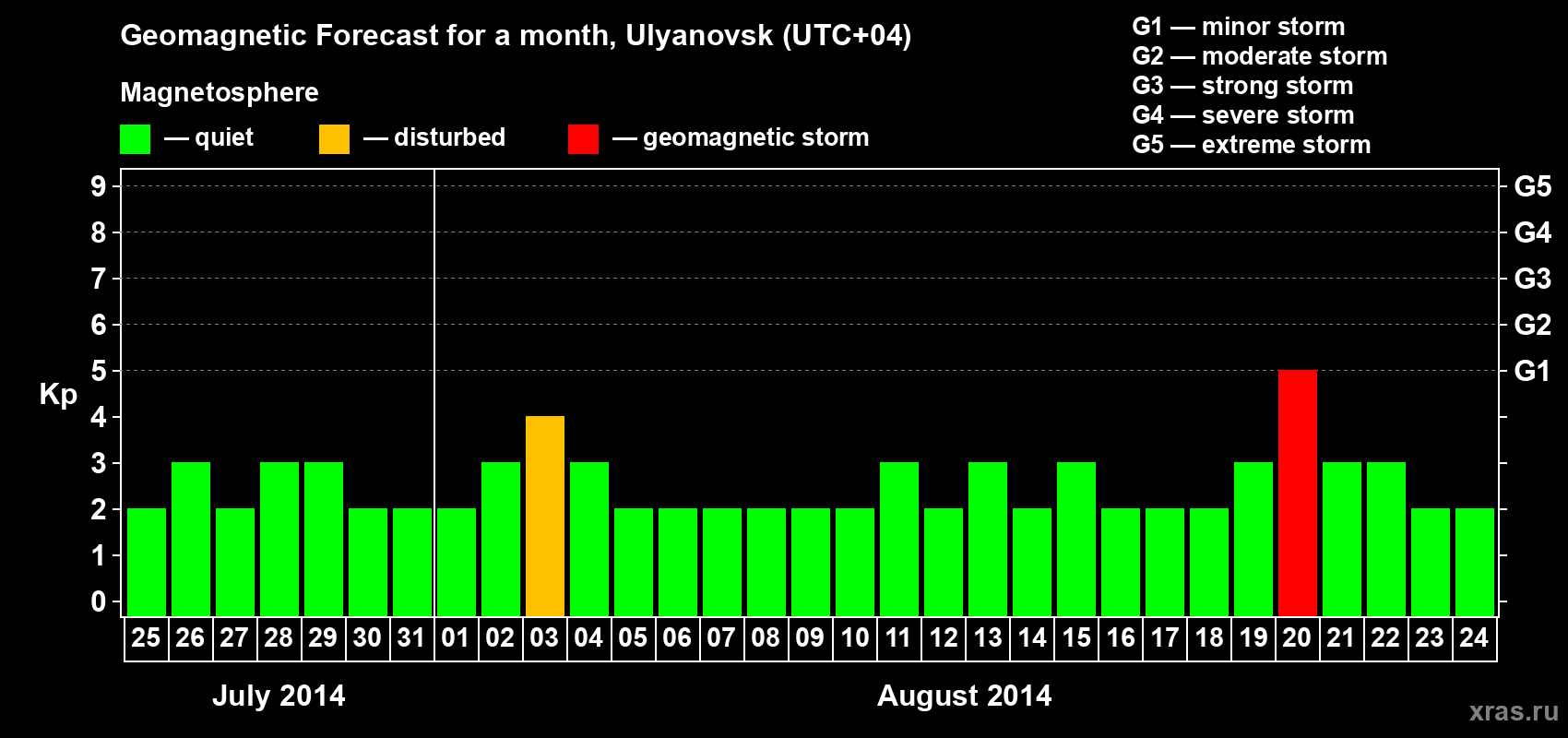Click the 'G2 — moderate storm' legend line
Screen dimensions: 1568x738
click(1260, 56)
